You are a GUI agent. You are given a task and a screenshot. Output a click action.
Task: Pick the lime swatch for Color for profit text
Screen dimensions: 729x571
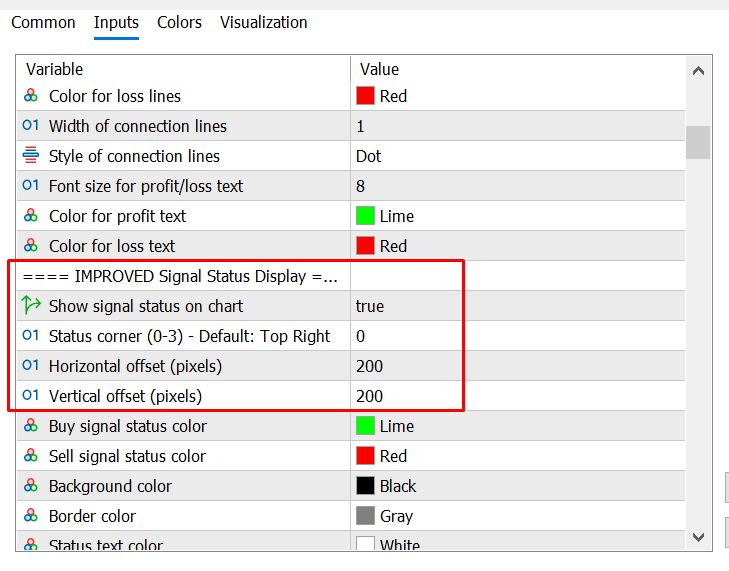pos(365,216)
